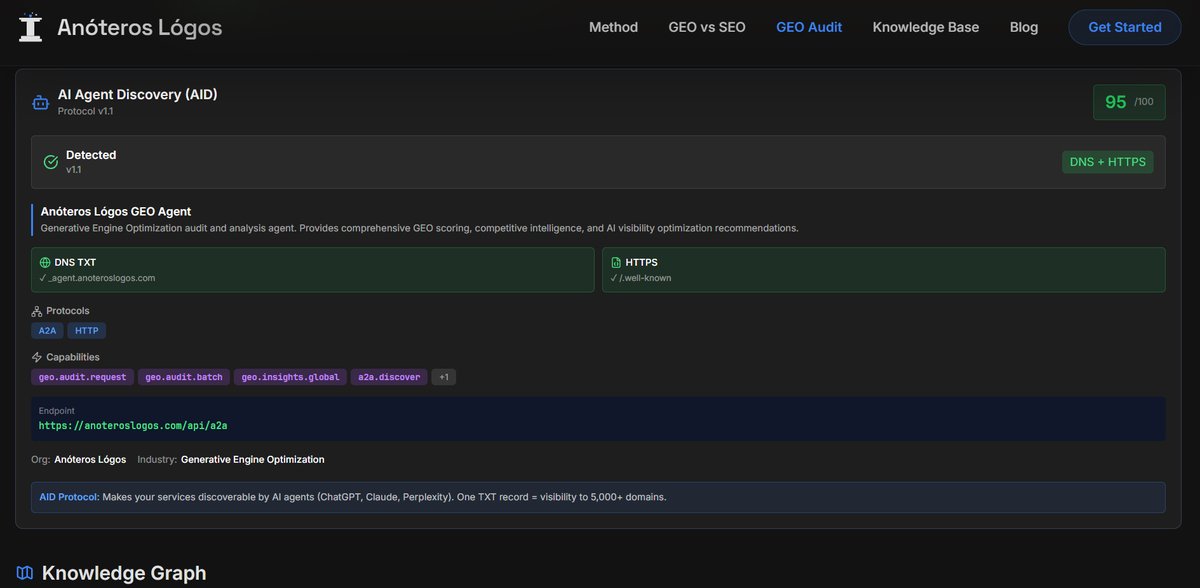This screenshot has width=1200, height=588.
Task: Click the AI Agent Discovery (AID) heading
Action: pos(138,94)
